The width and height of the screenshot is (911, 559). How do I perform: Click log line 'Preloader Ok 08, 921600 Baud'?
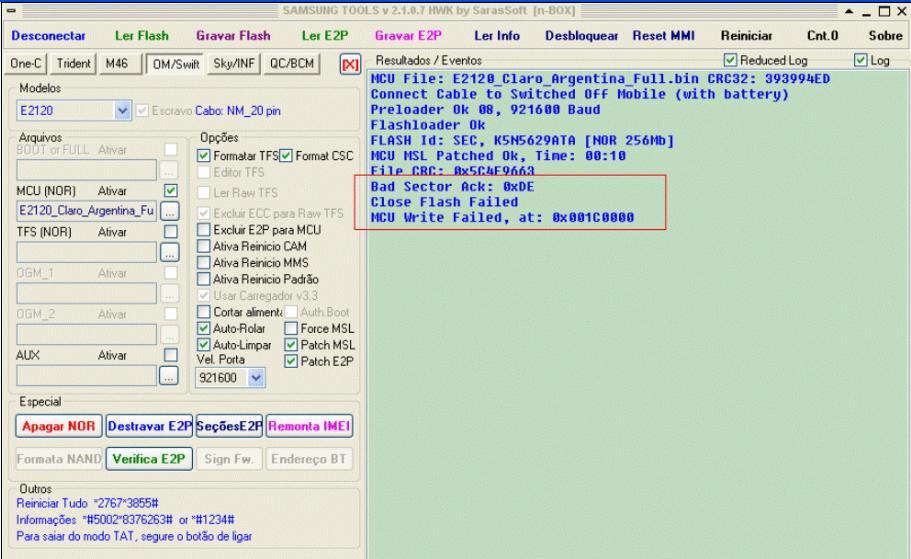pyautogui.click(x=485, y=109)
